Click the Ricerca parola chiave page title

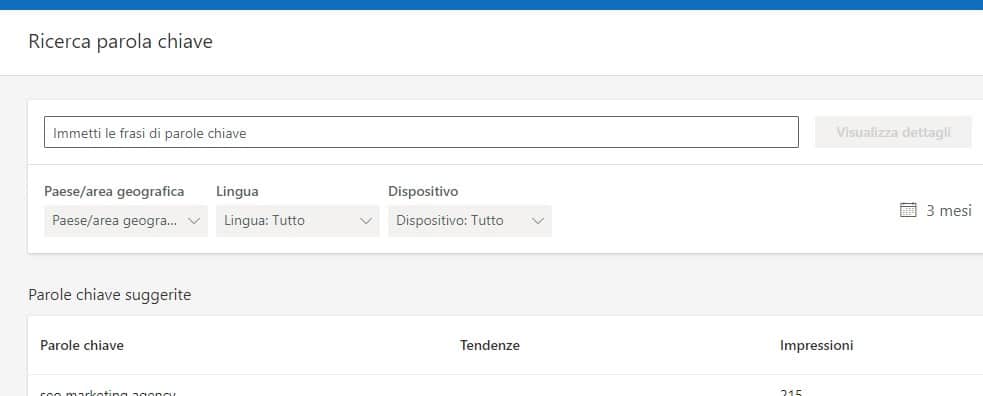(120, 42)
